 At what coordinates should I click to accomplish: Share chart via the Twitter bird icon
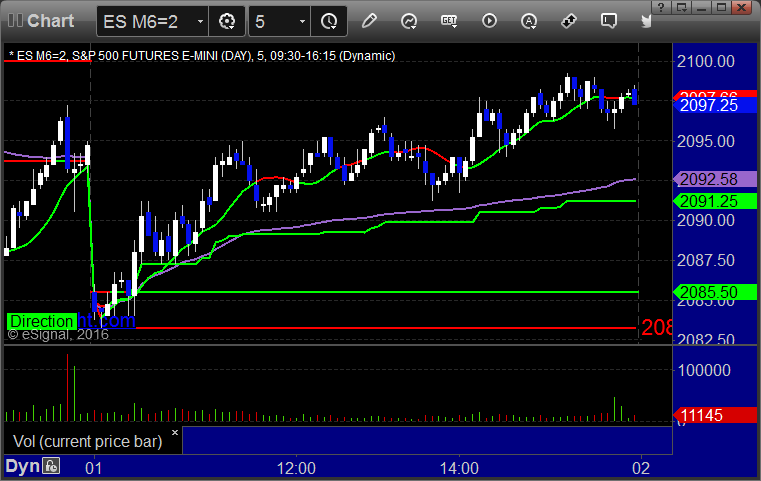[646, 21]
